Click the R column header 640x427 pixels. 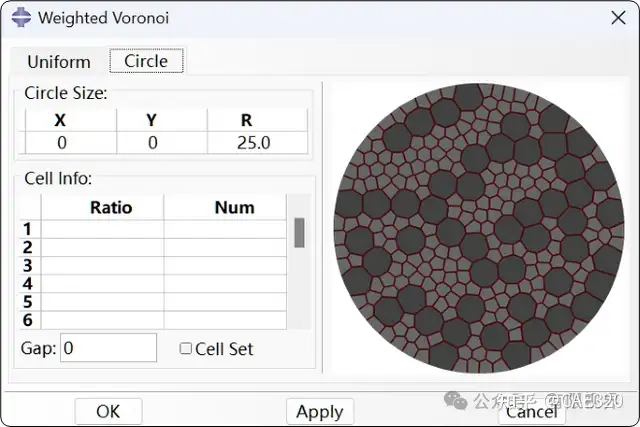[x=258, y=120]
